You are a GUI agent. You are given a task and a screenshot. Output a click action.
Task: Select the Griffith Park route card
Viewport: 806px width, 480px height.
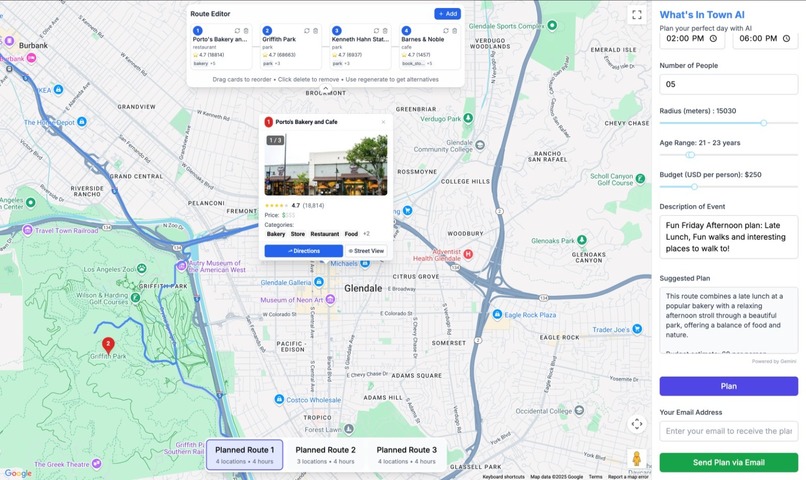(x=290, y=49)
